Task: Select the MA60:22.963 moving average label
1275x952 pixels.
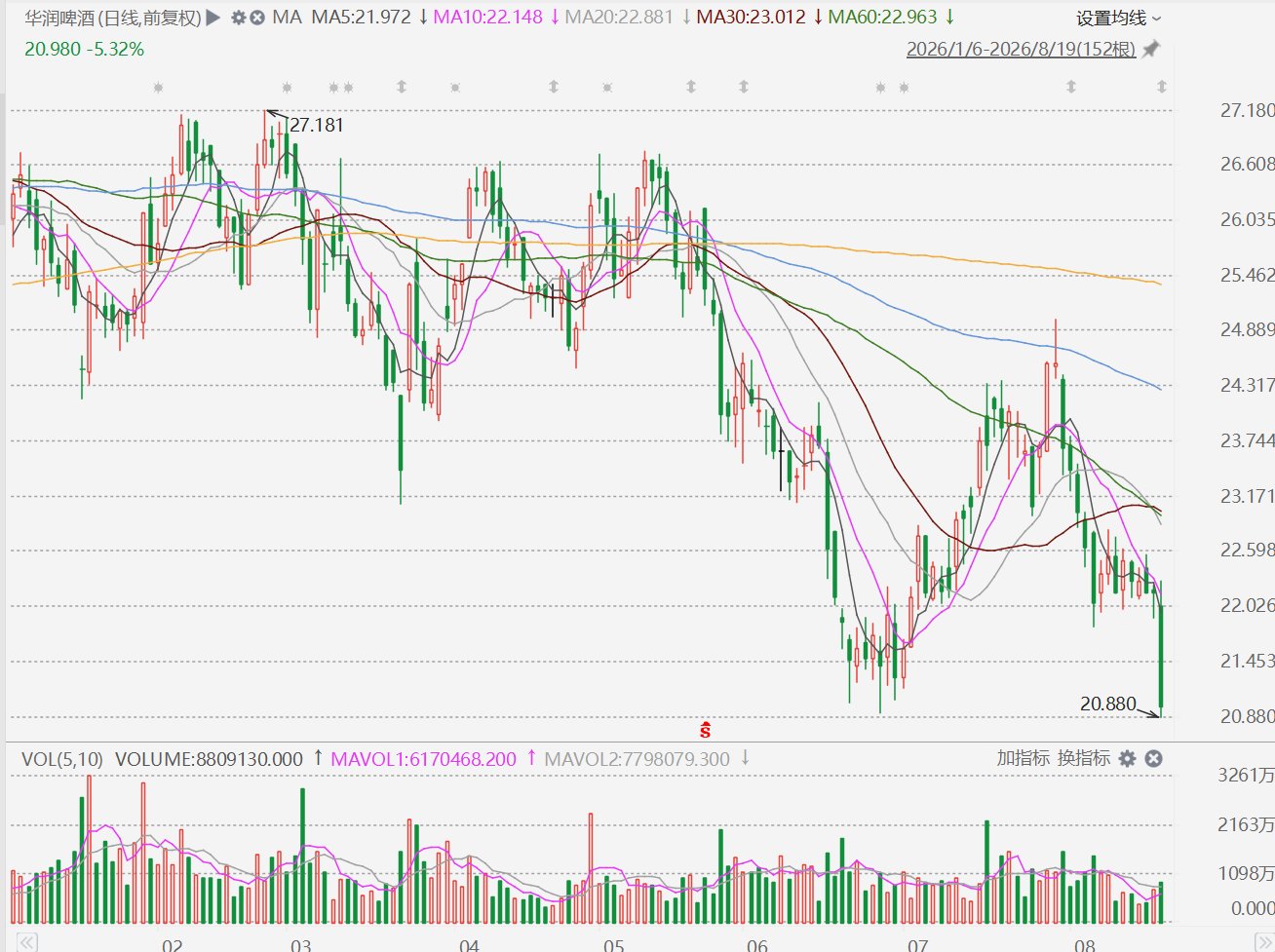Action: [x=882, y=18]
